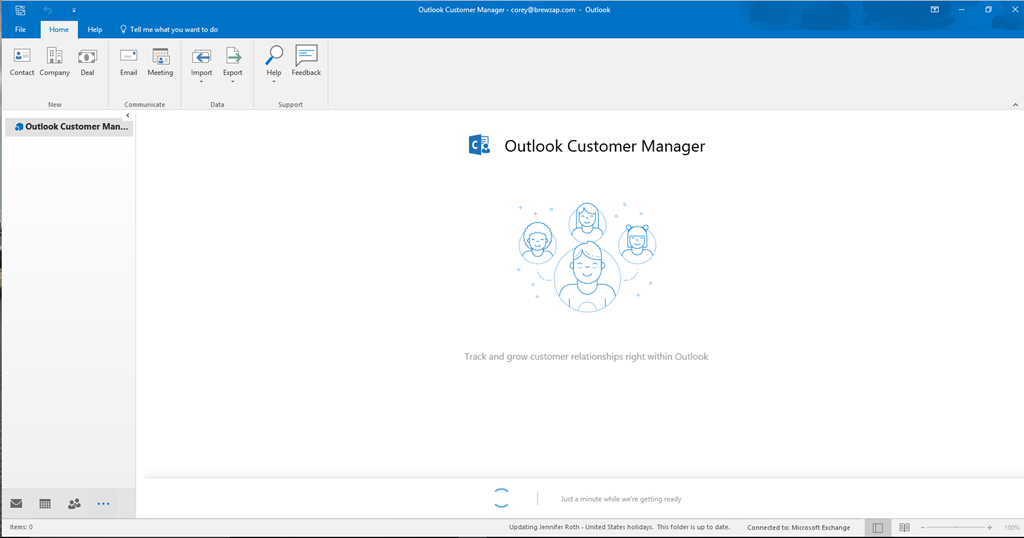Zoom out with the minus button
This screenshot has width=1024, height=538.
point(923,528)
